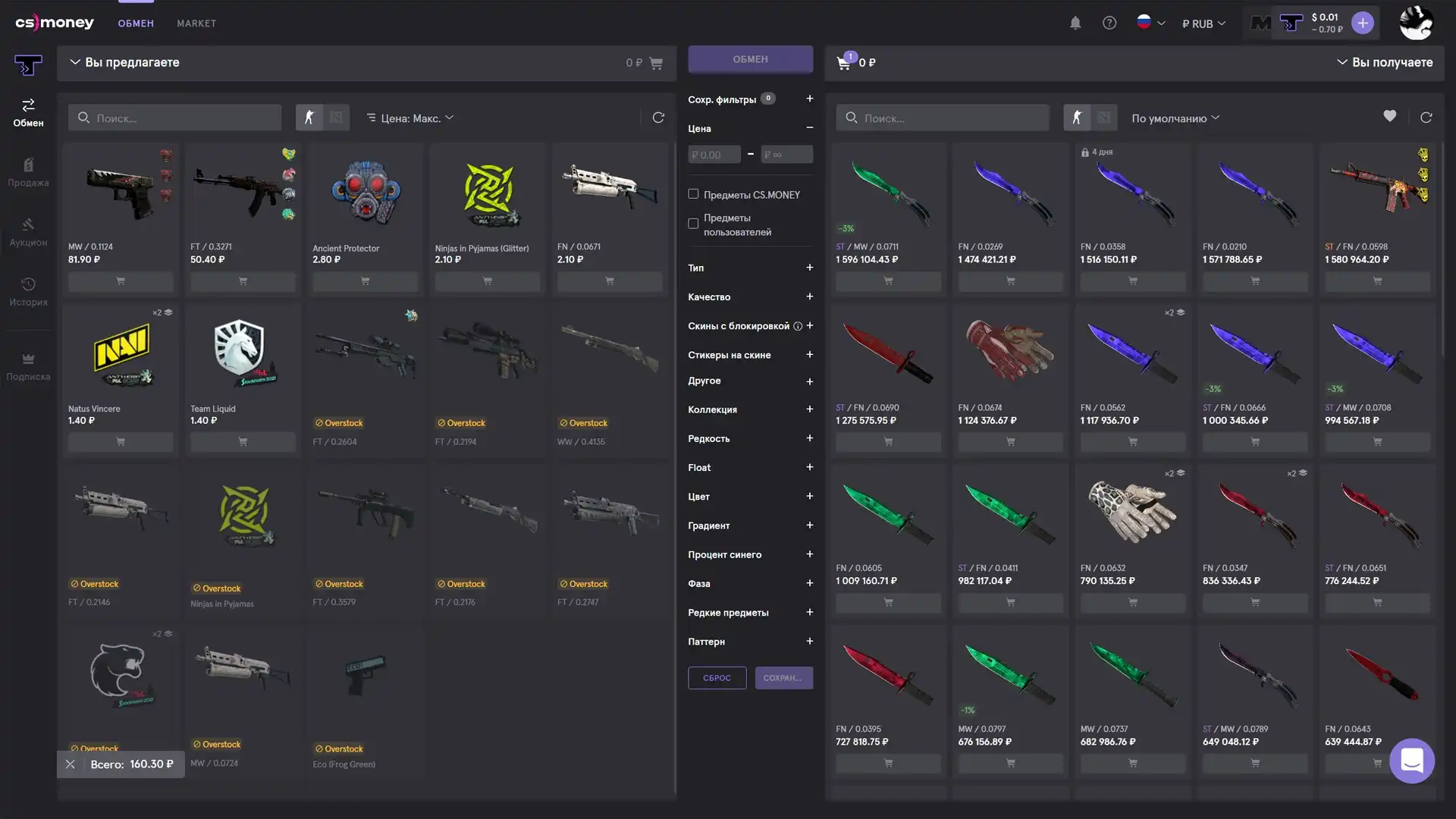Collapse Вы предлагаете panel

point(75,62)
